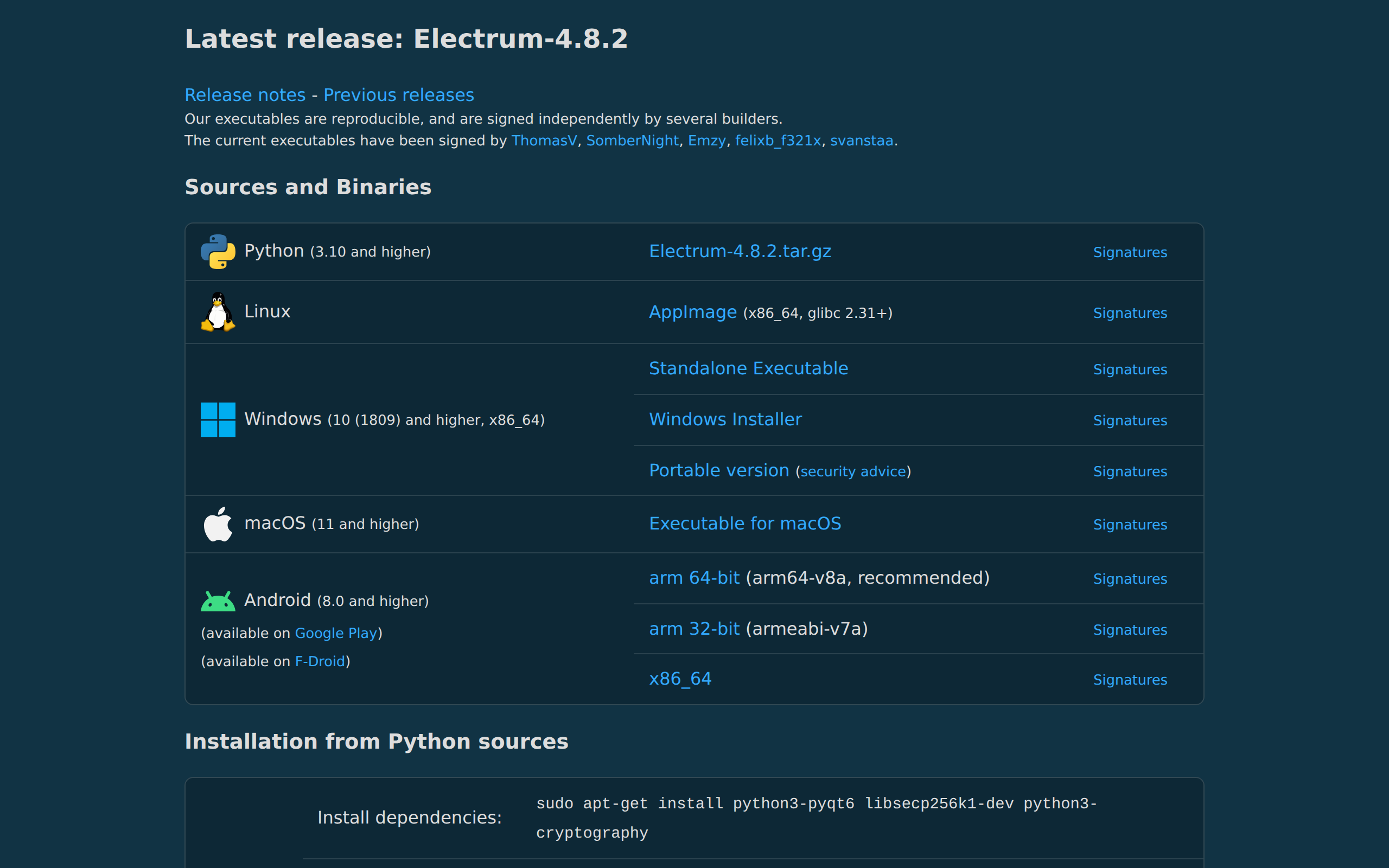Open signer svanstaa's link
This screenshot has height=868, width=1389.
click(x=862, y=141)
